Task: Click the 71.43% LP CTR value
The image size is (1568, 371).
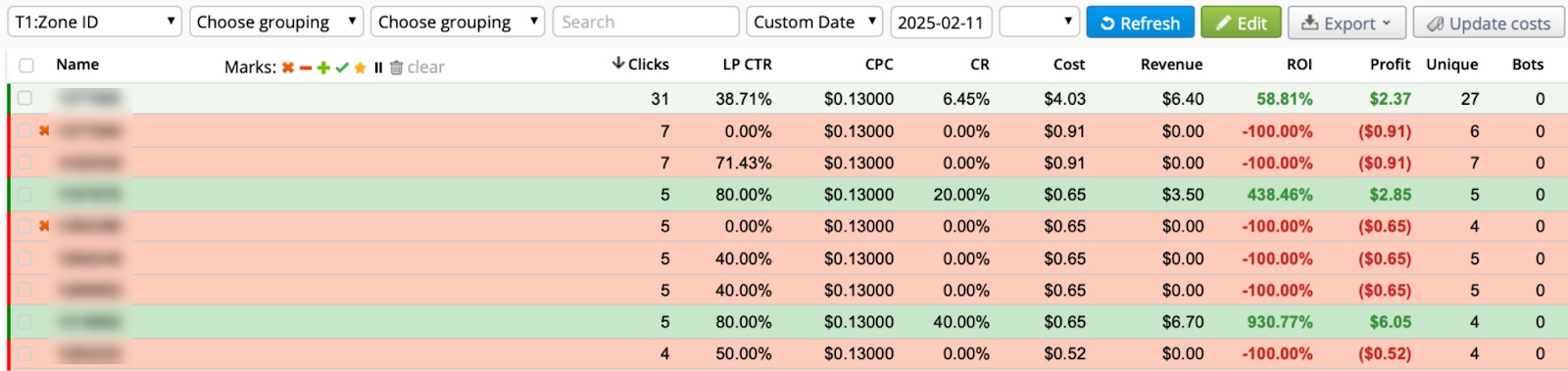Action: pyautogui.click(x=743, y=162)
